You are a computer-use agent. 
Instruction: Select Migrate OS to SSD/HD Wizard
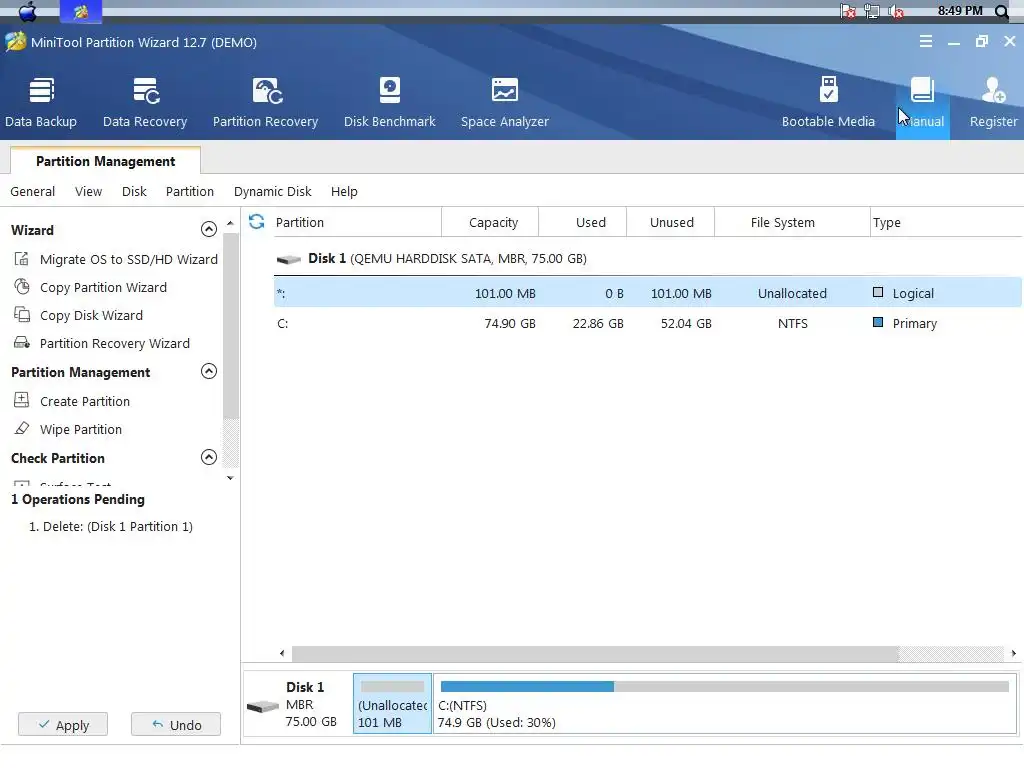click(x=129, y=259)
